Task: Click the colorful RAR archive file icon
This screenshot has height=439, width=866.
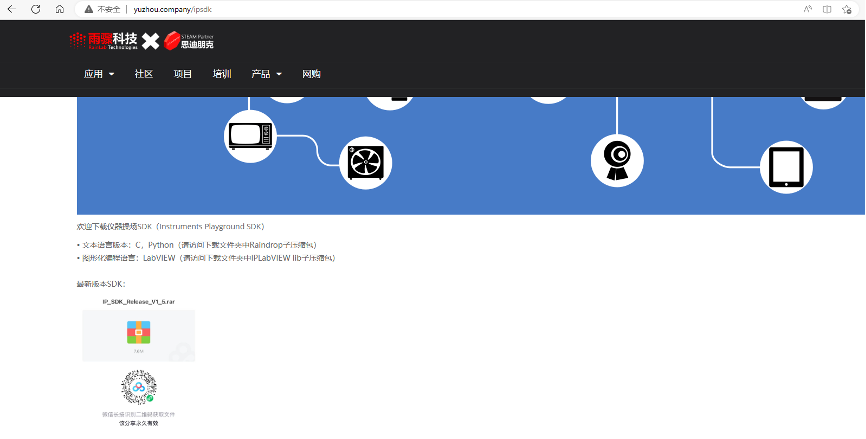Action: pos(138,333)
